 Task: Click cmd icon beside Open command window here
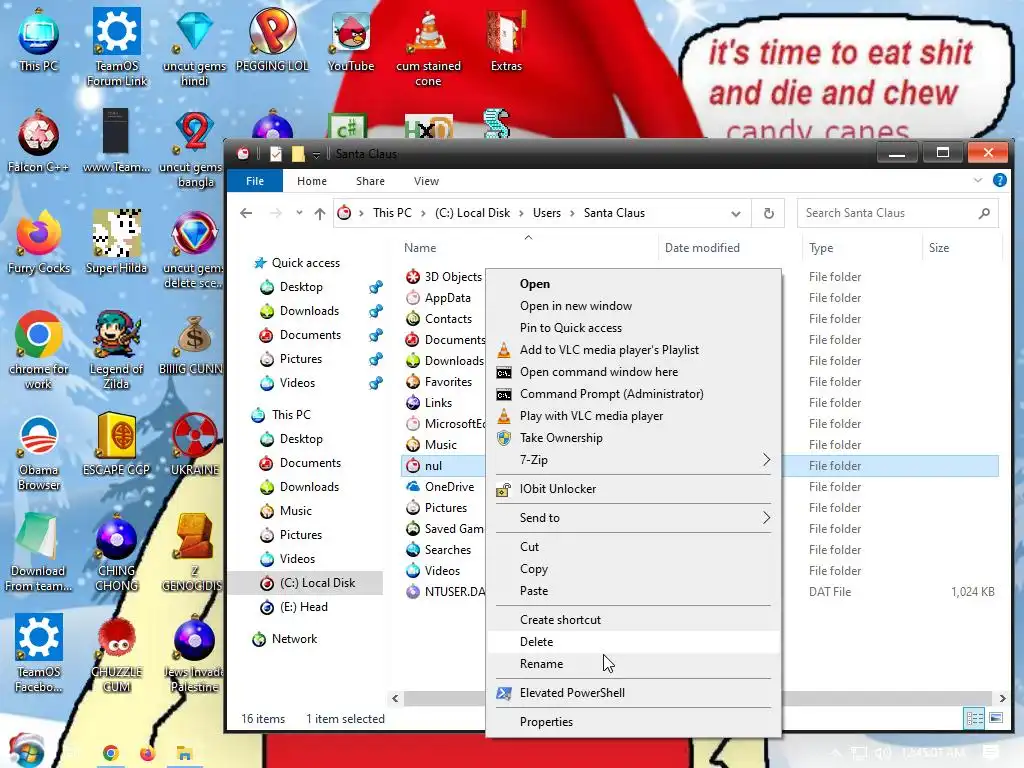(504, 372)
